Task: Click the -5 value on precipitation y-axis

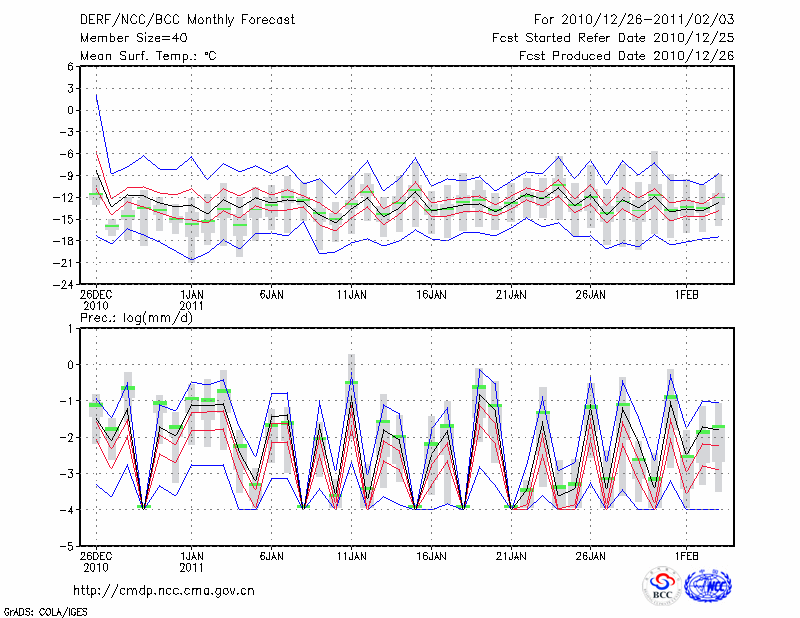Action: tap(68, 547)
